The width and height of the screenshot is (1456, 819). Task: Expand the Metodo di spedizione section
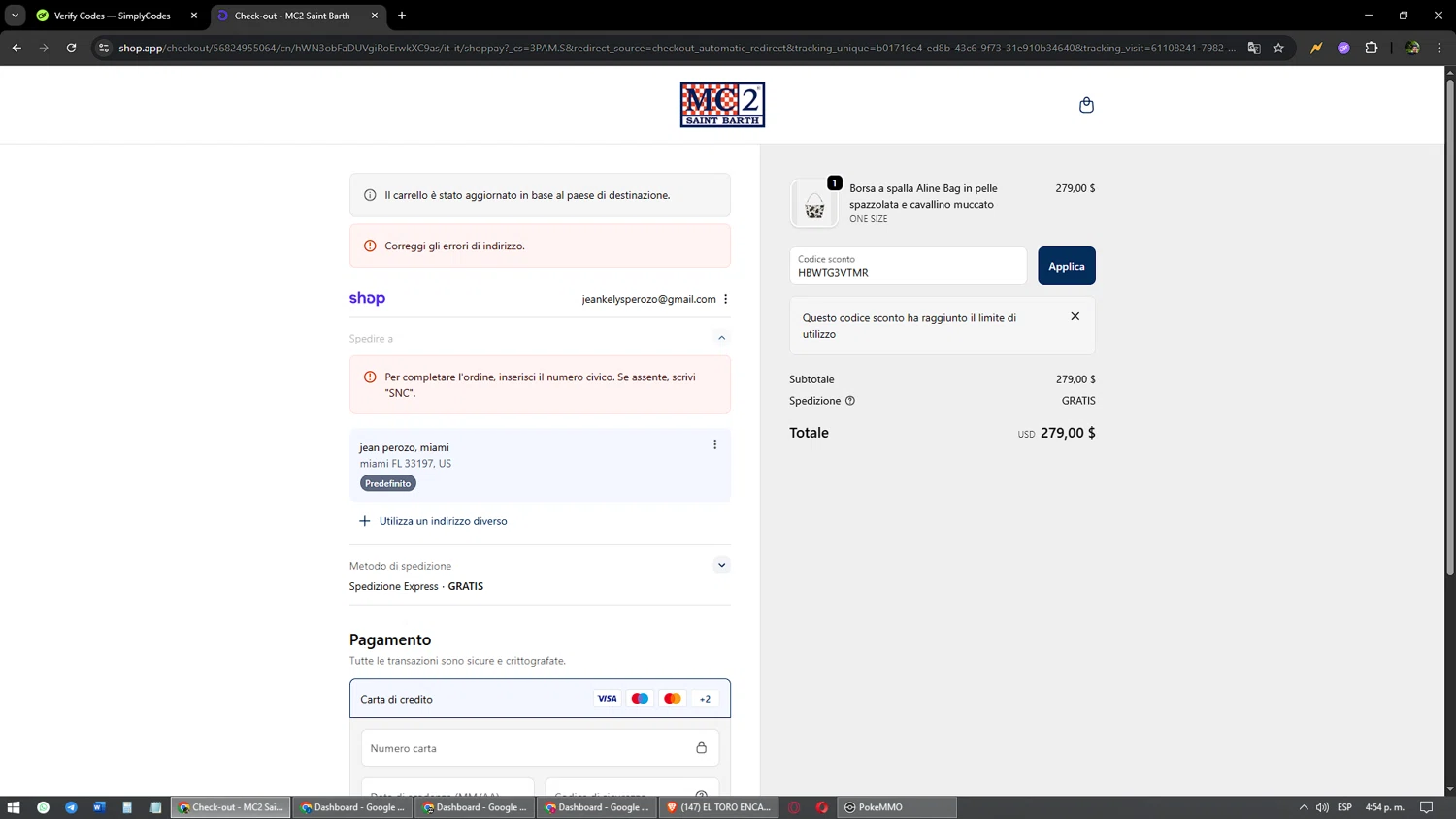(721, 565)
